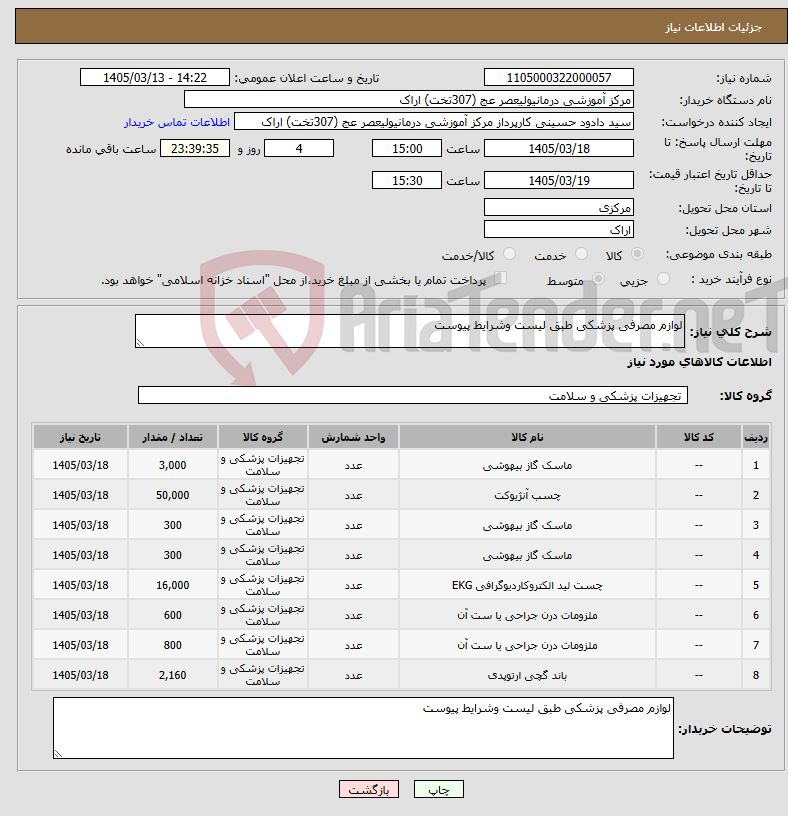Select the کالا radio button
This screenshot has width=788, height=816.
click(637, 254)
